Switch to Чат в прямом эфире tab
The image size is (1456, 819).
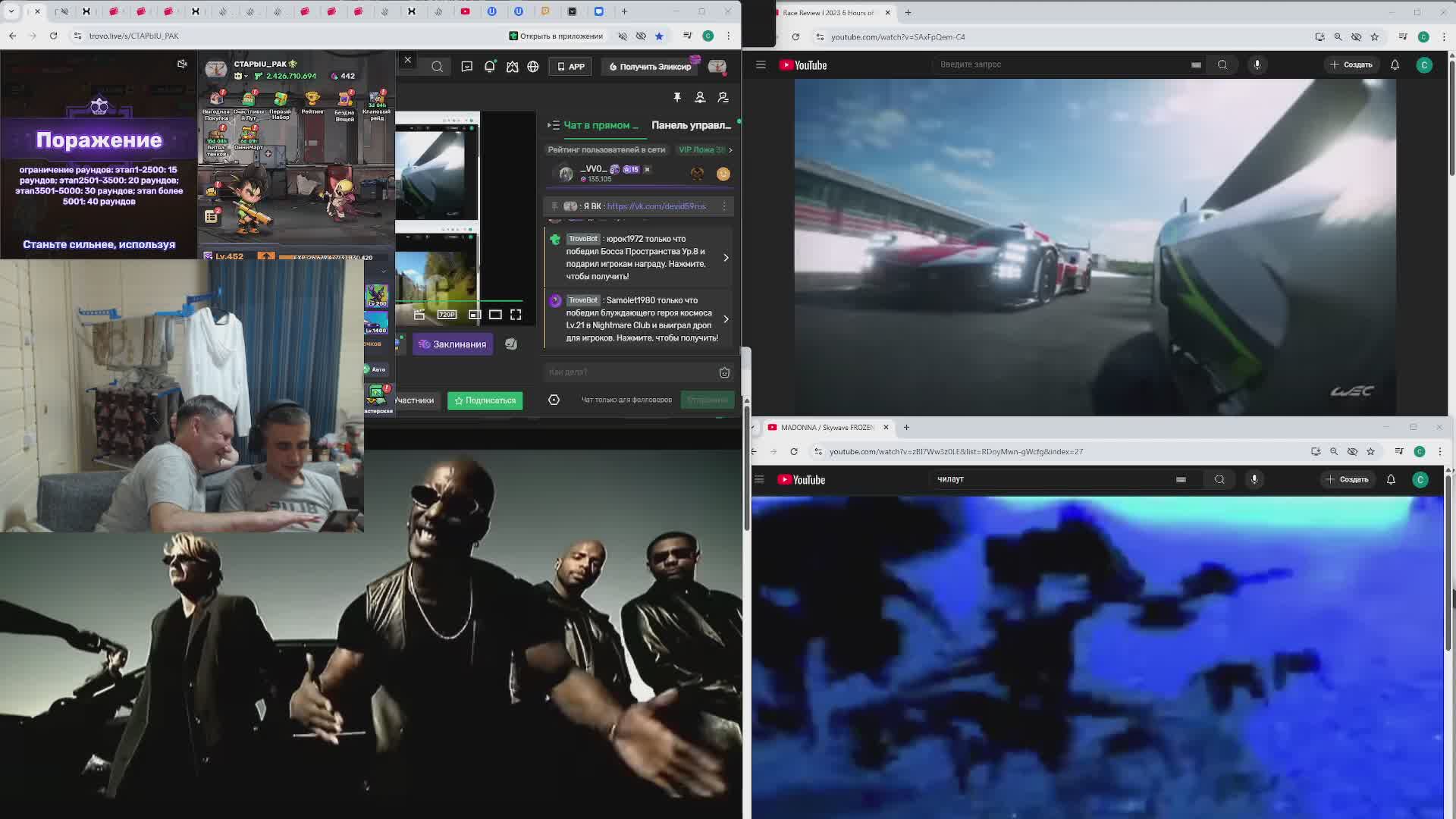tap(601, 125)
